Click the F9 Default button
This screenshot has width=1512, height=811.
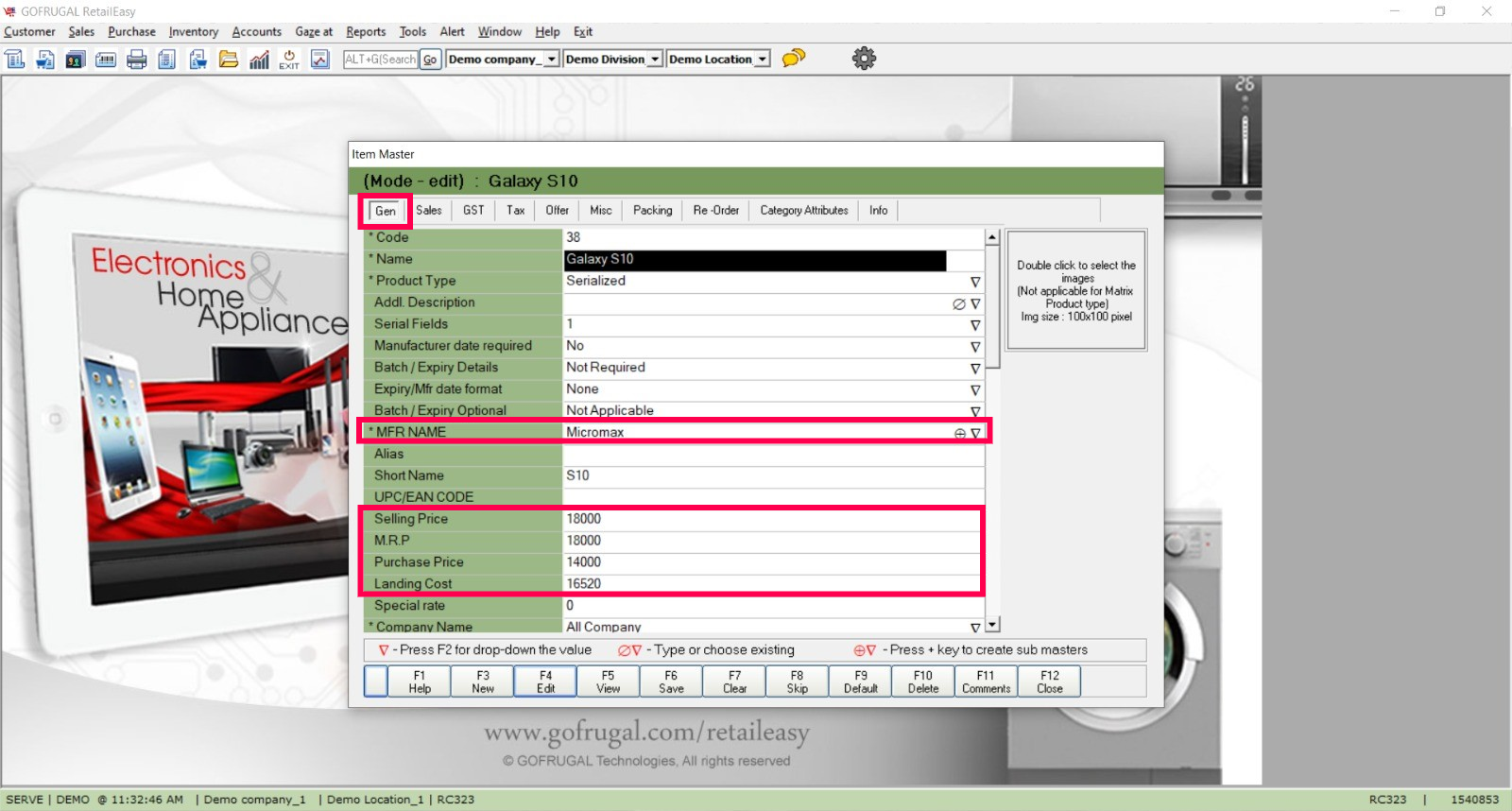coord(861,682)
